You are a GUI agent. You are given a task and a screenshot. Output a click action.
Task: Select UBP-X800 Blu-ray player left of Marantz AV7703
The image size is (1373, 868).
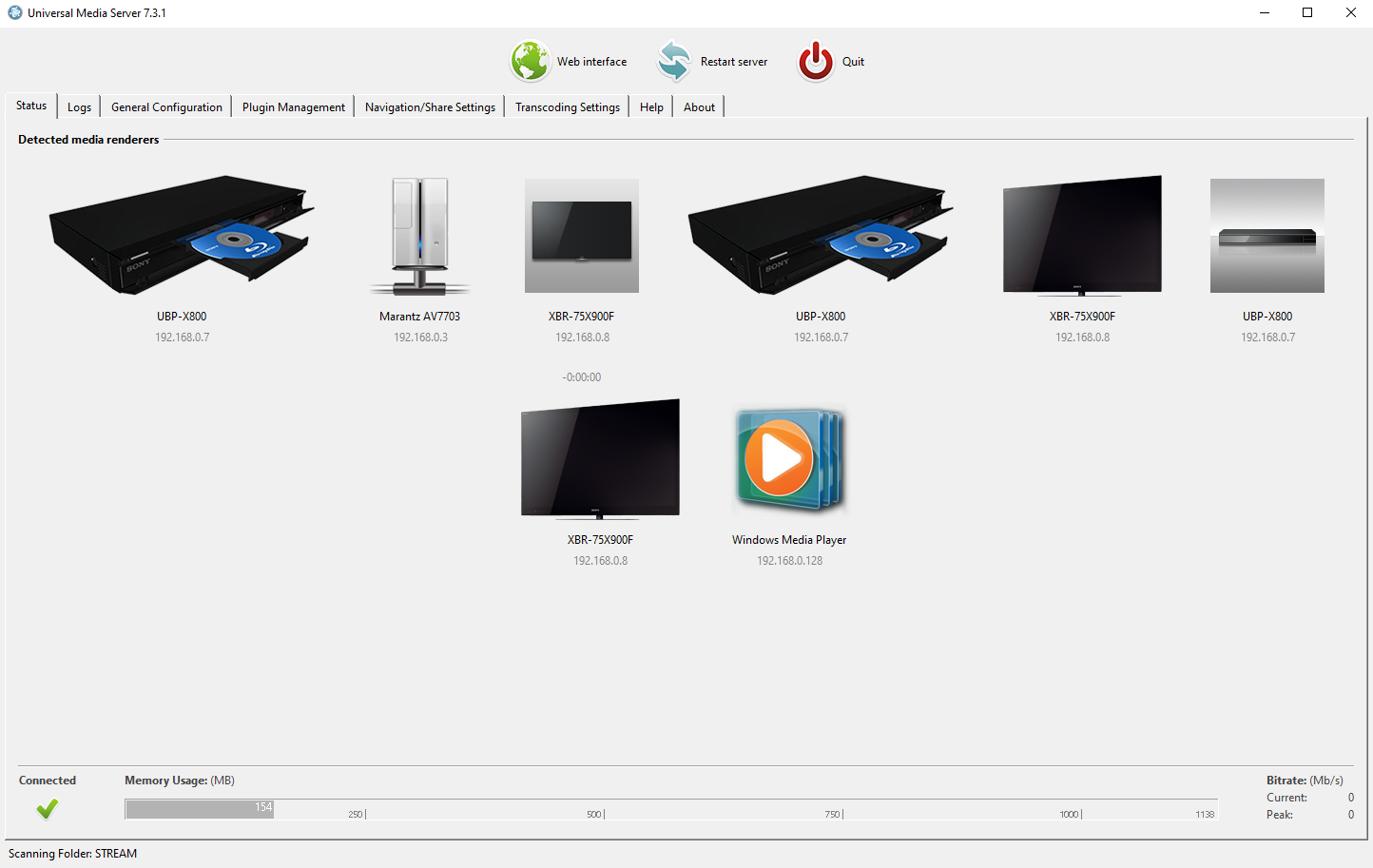click(182, 235)
